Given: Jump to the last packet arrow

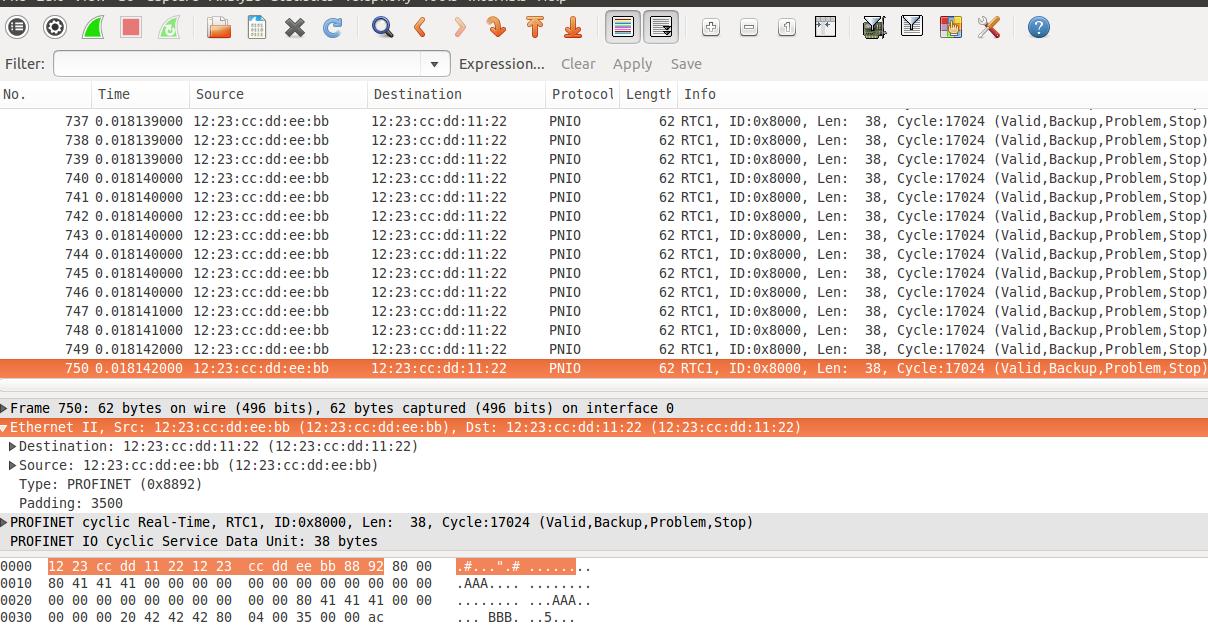Looking at the screenshot, I should (573, 27).
